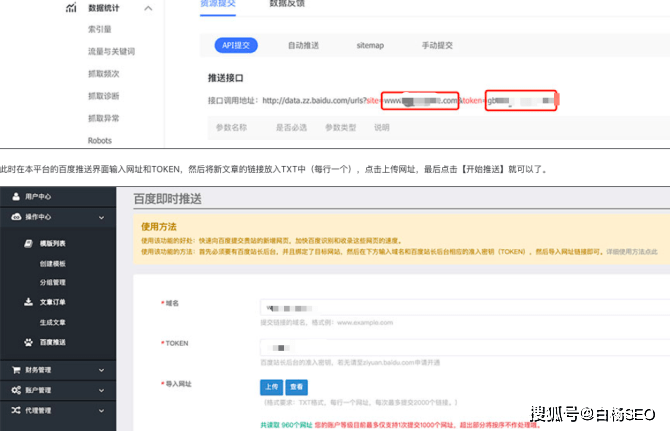Click the 共读取 960个网址 status text
The image size is (670, 431).
(x=286, y=425)
